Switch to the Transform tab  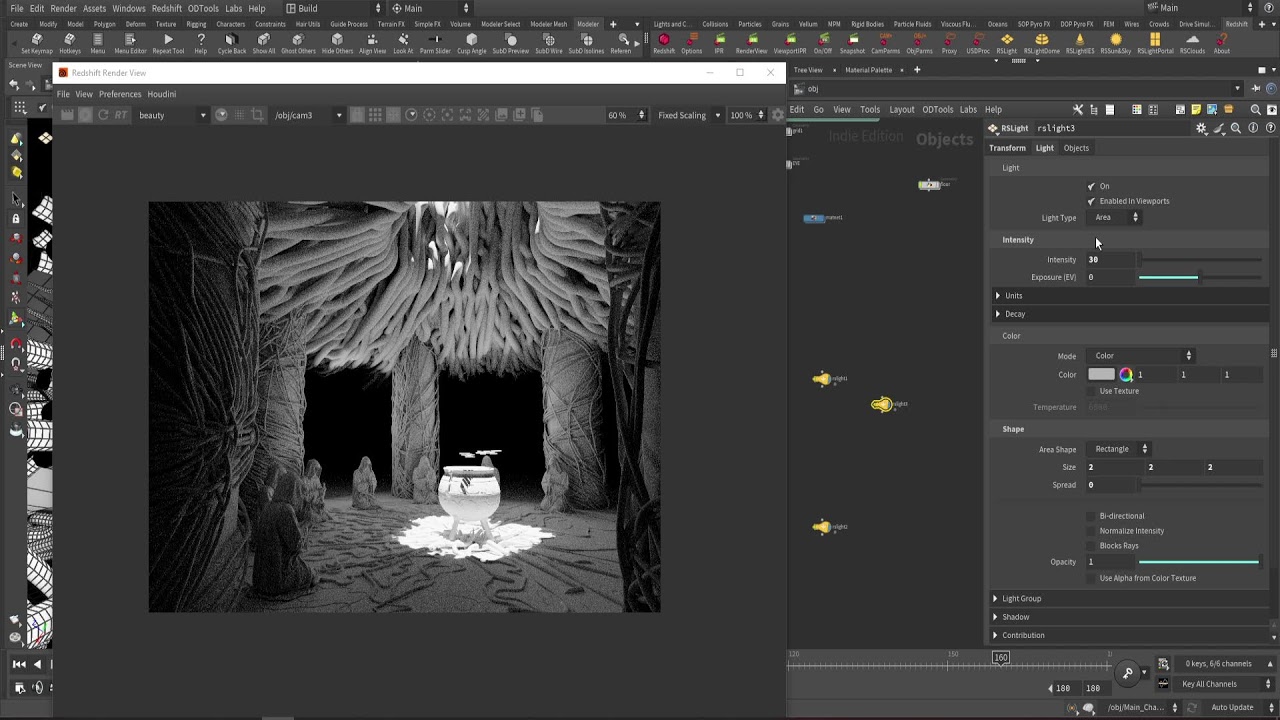coord(1007,148)
